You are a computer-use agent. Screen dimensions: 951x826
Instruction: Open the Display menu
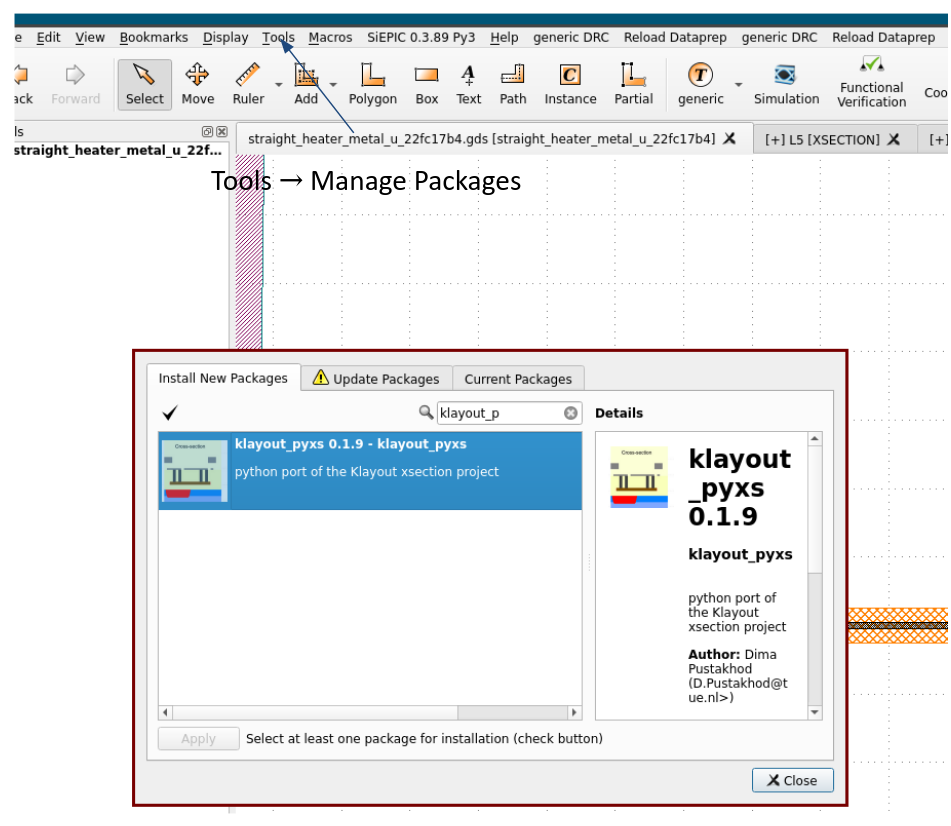pos(225,38)
